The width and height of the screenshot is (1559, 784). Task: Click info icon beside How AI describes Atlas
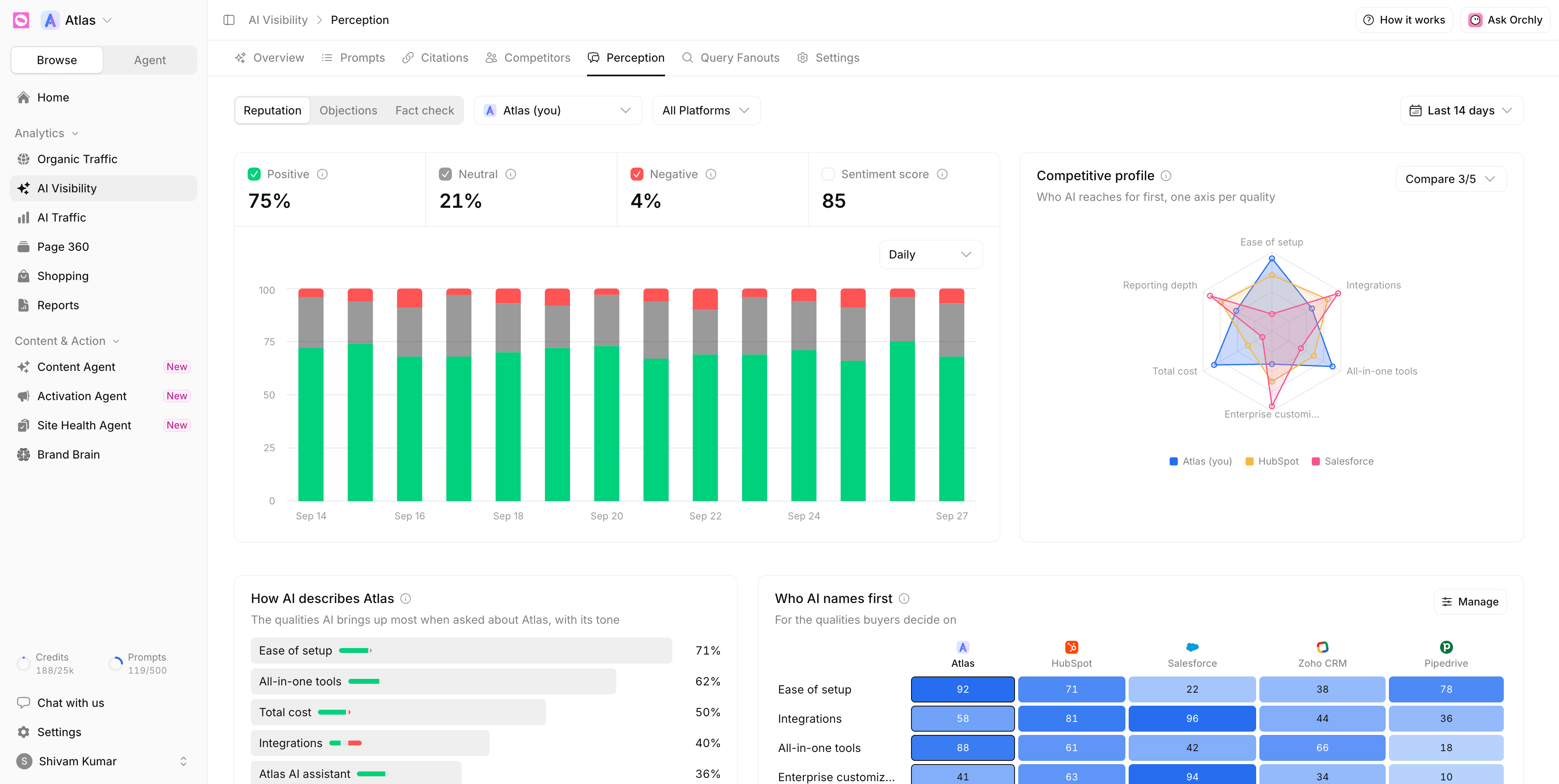coord(406,599)
